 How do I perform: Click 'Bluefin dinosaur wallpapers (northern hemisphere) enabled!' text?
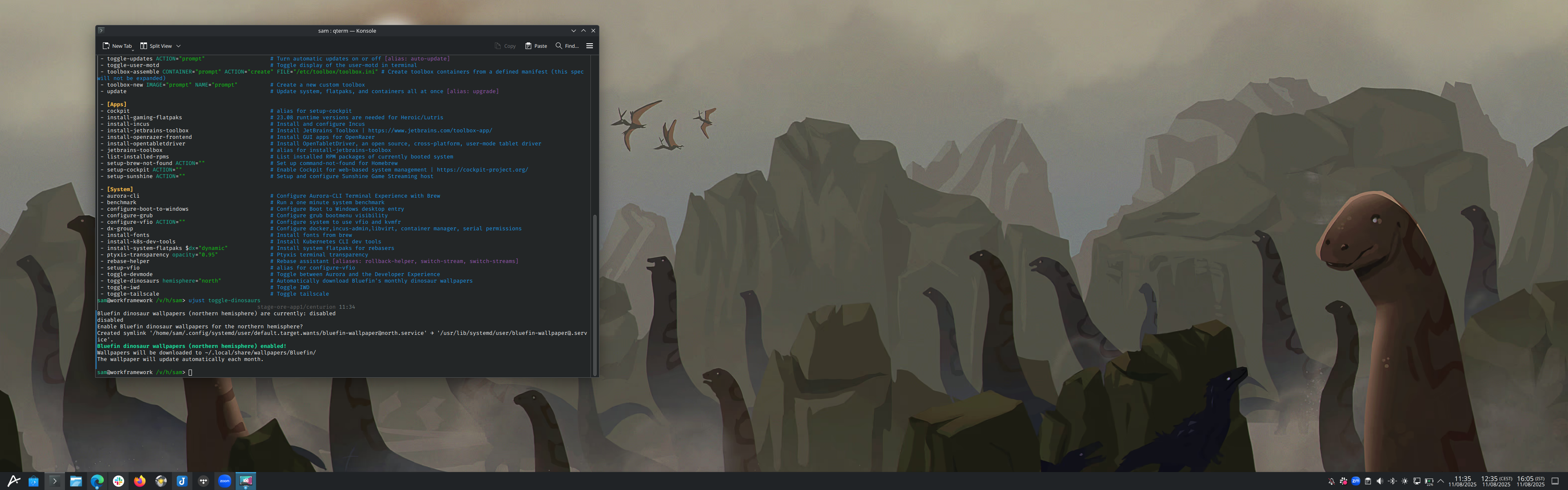pyautogui.click(x=192, y=346)
